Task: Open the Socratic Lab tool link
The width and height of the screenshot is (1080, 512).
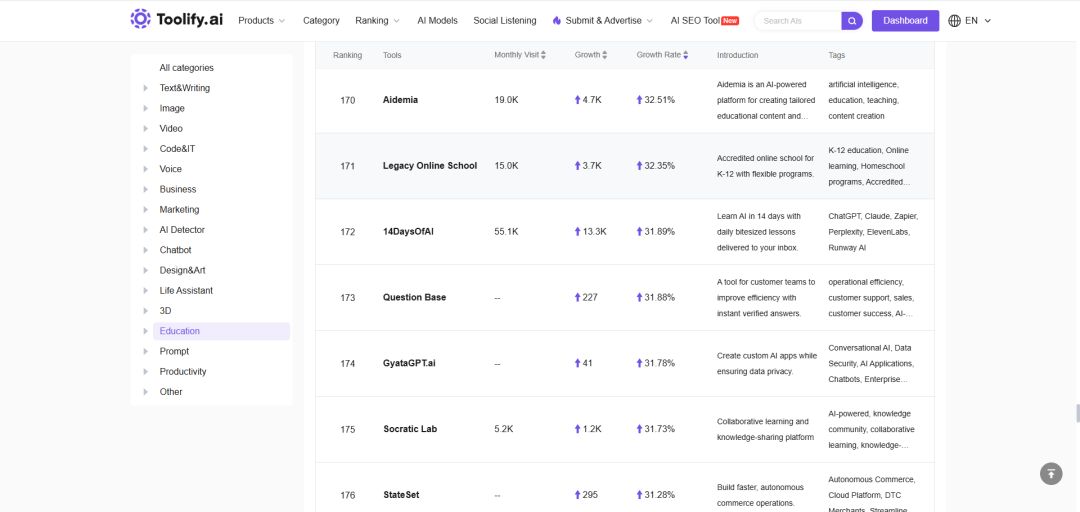Action: click(x=410, y=429)
